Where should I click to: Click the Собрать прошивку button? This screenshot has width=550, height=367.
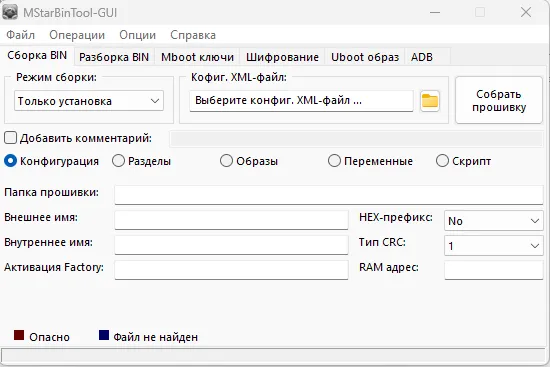tap(499, 100)
